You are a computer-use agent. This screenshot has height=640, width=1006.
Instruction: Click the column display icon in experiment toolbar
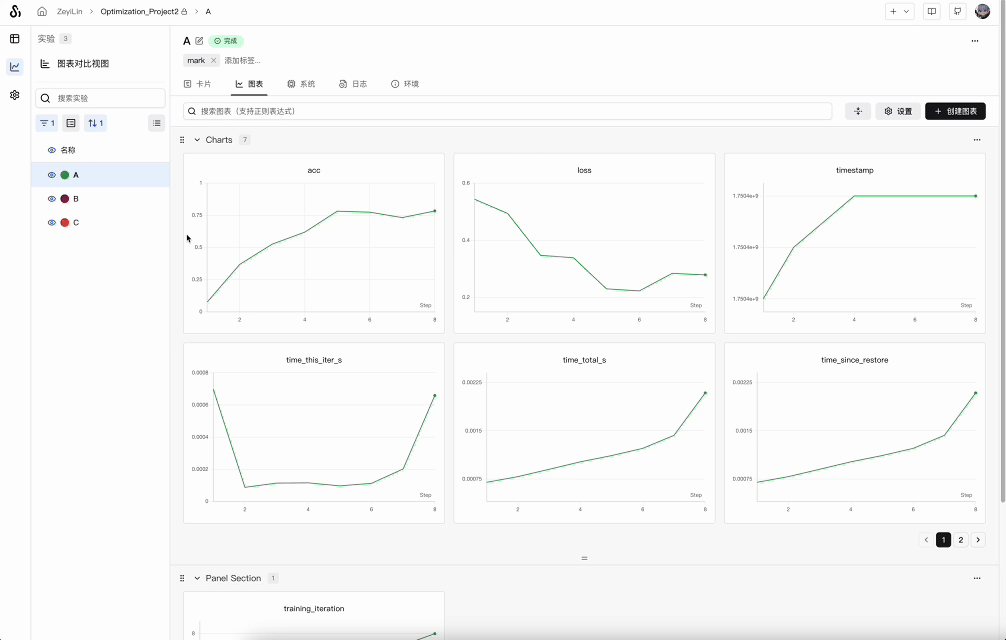(x=71, y=123)
